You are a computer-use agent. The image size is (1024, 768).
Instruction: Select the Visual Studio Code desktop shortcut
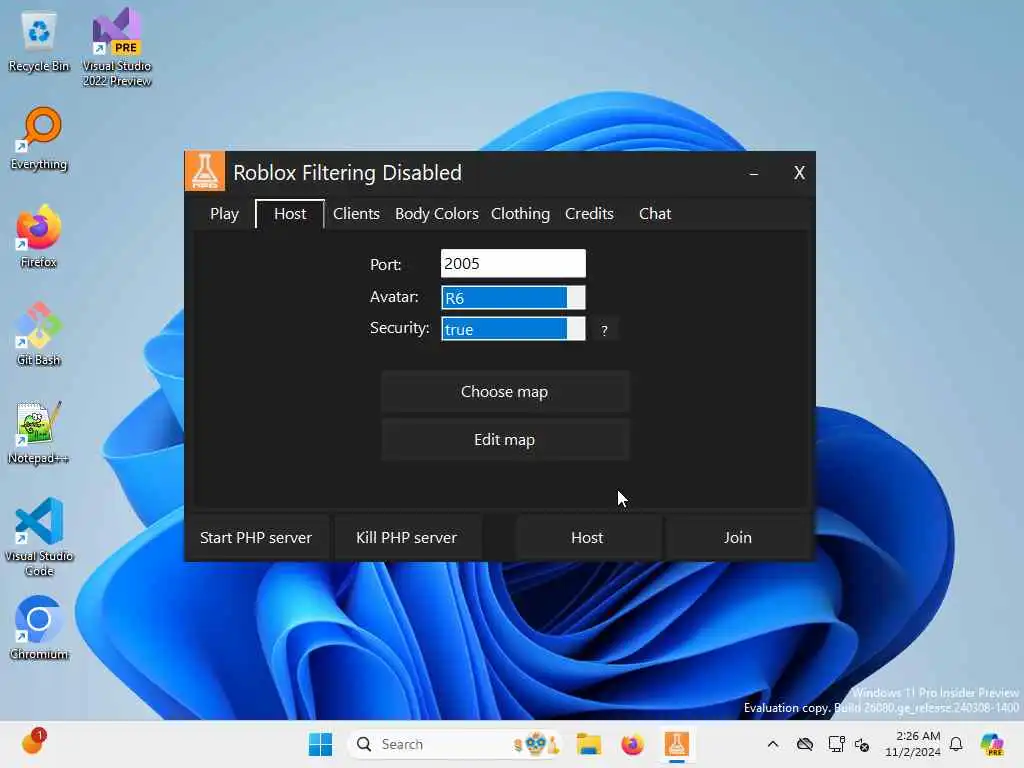pyautogui.click(x=39, y=537)
